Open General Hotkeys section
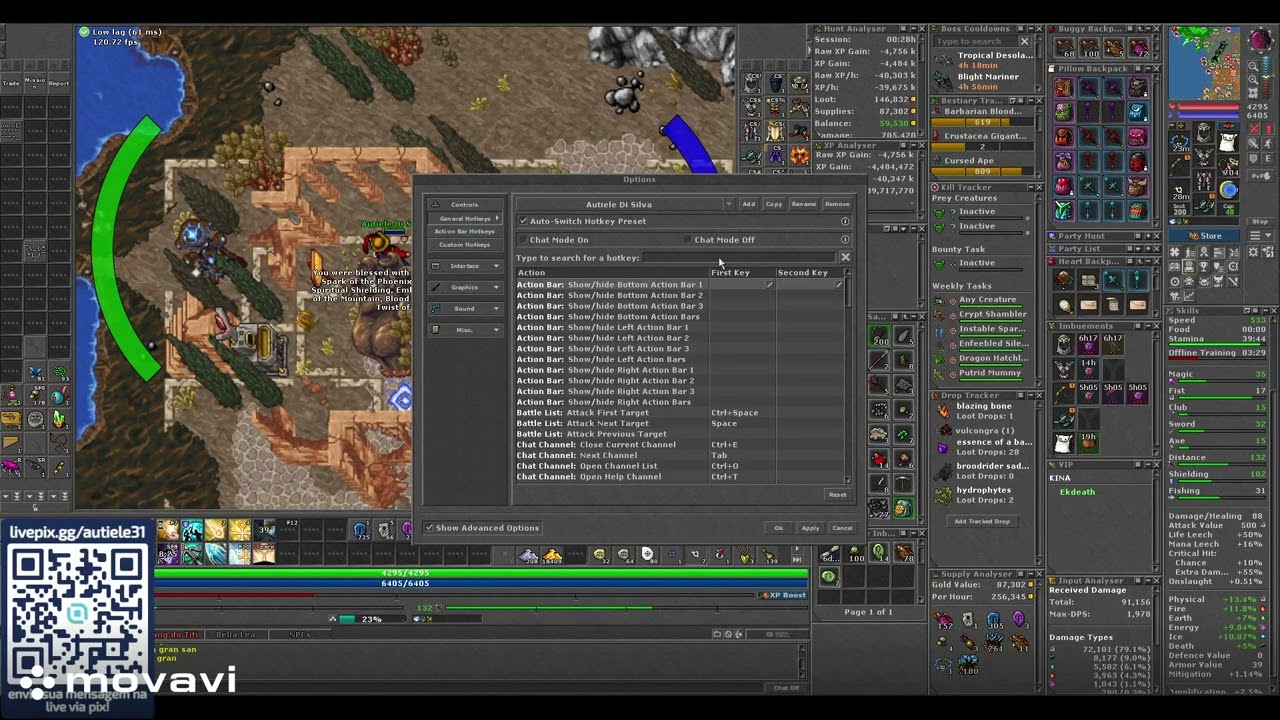The height and width of the screenshot is (720, 1280). [465, 218]
